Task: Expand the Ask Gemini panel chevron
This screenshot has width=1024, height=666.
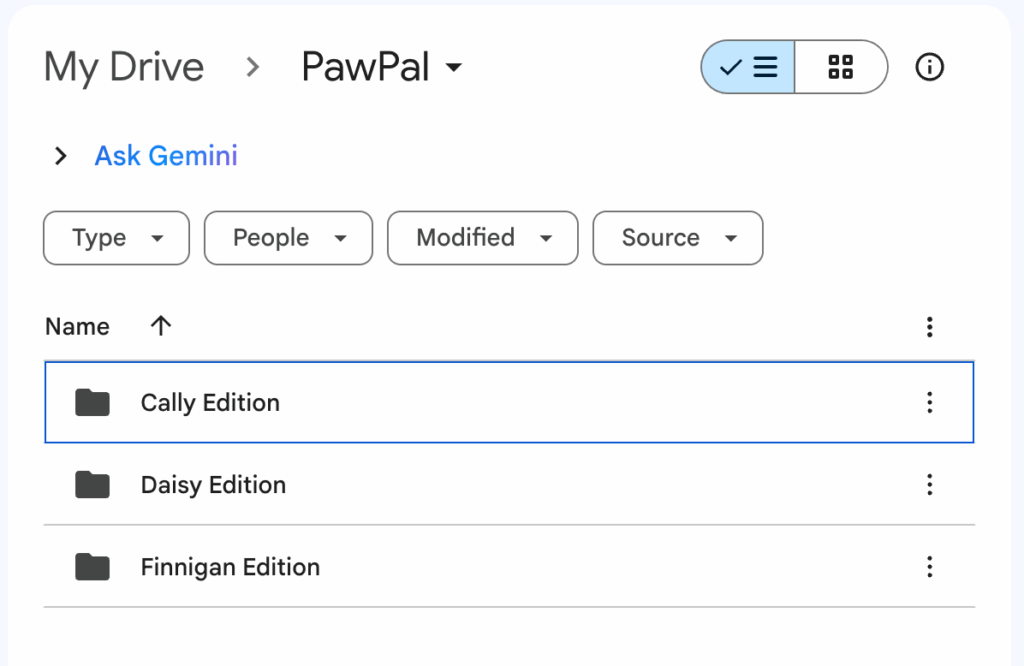Action: [x=60, y=156]
